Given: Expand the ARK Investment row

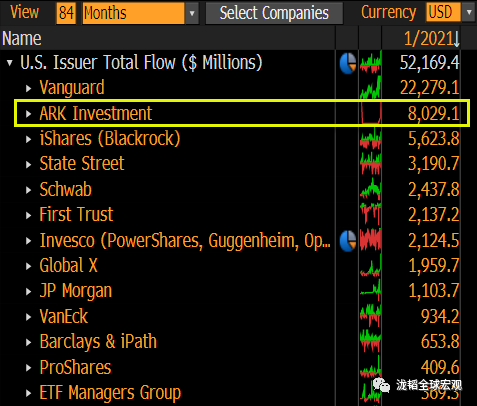Looking at the screenshot, I should pos(29,114).
